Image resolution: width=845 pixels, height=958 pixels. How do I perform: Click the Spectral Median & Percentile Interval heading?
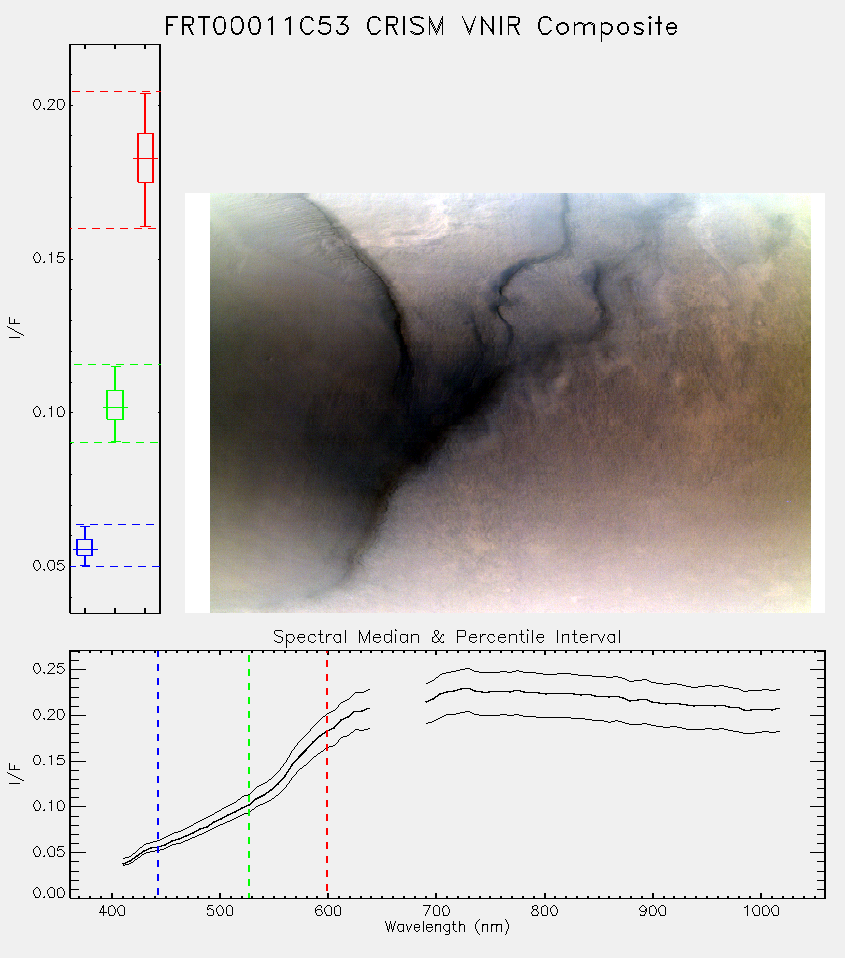click(x=447, y=637)
